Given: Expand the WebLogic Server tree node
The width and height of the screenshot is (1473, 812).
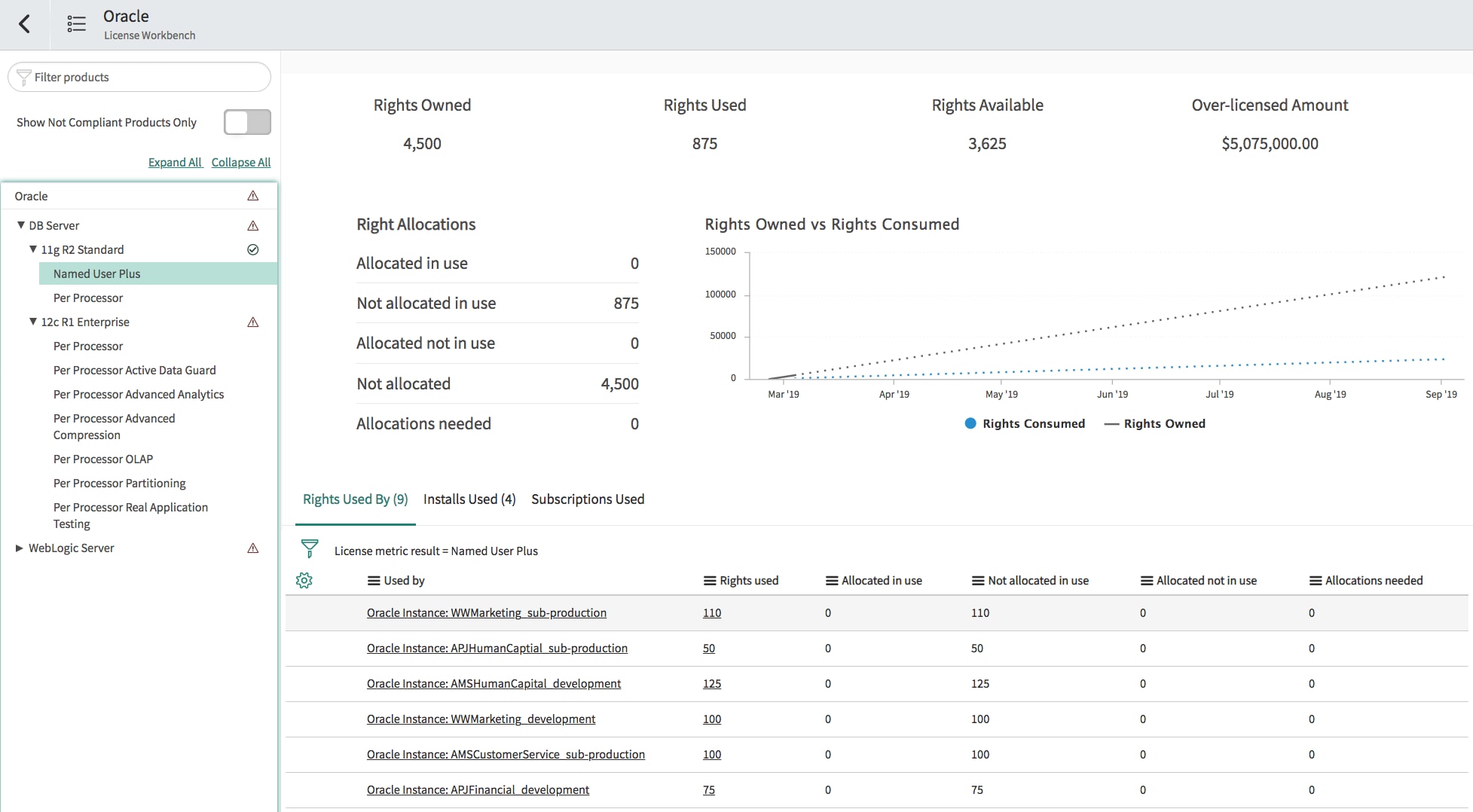Looking at the screenshot, I should point(20,548).
